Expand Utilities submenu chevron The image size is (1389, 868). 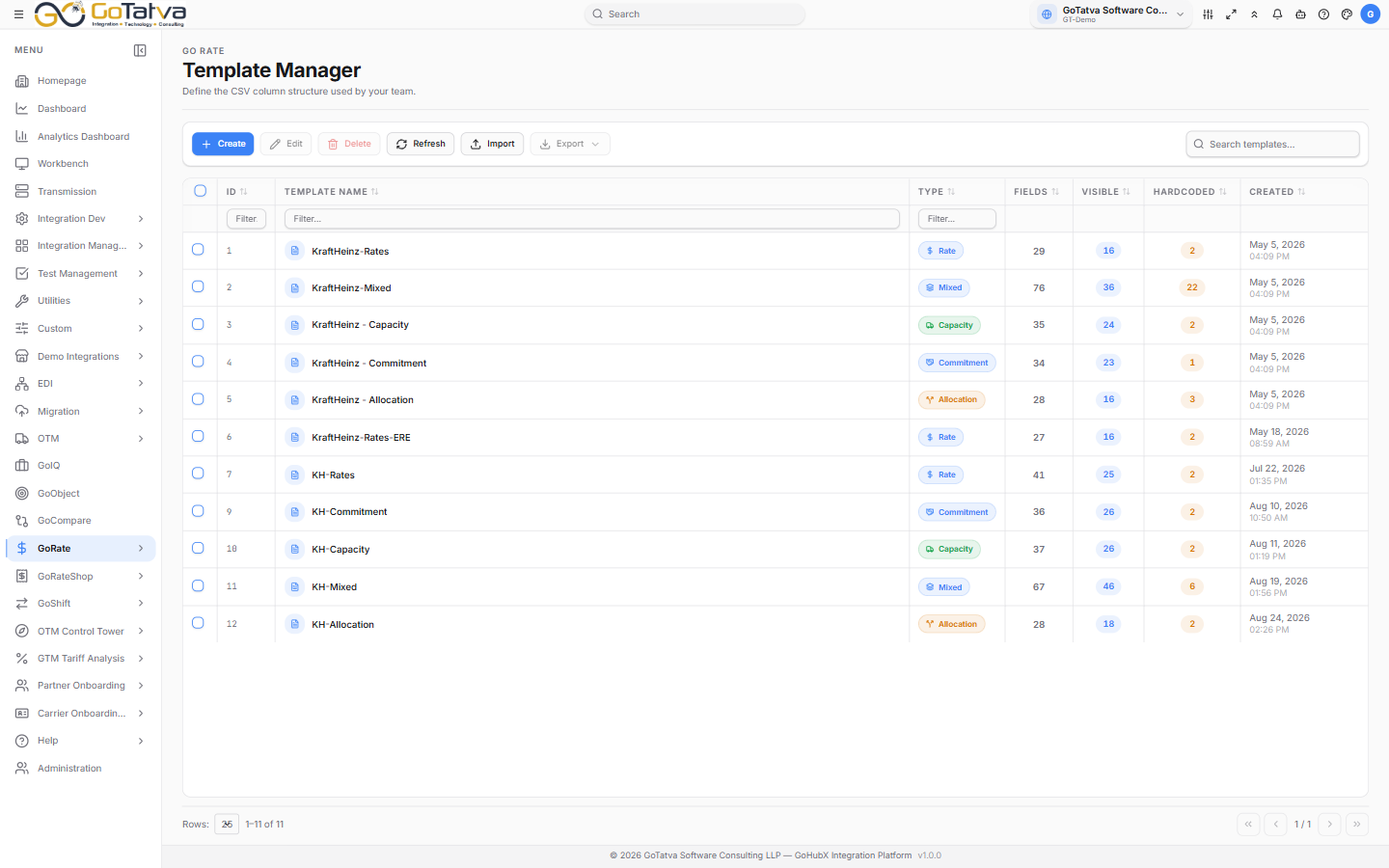pyautogui.click(x=141, y=301)
